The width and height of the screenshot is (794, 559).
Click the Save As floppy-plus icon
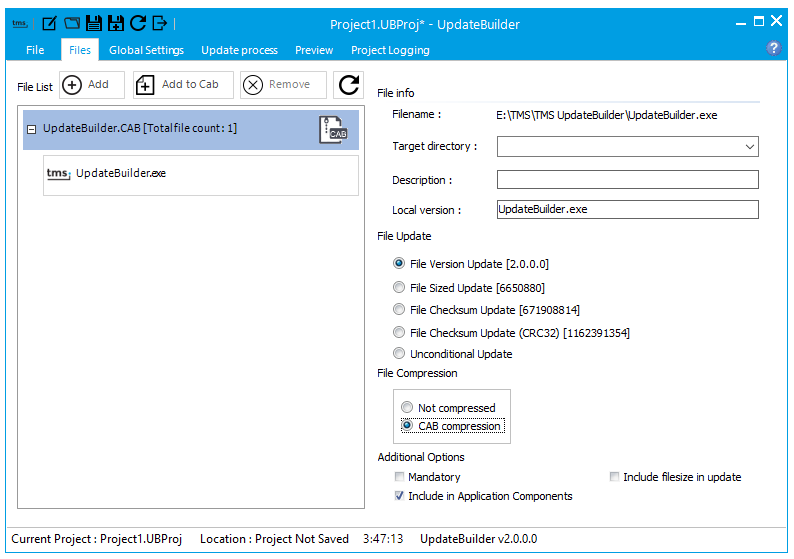point(116,23)
